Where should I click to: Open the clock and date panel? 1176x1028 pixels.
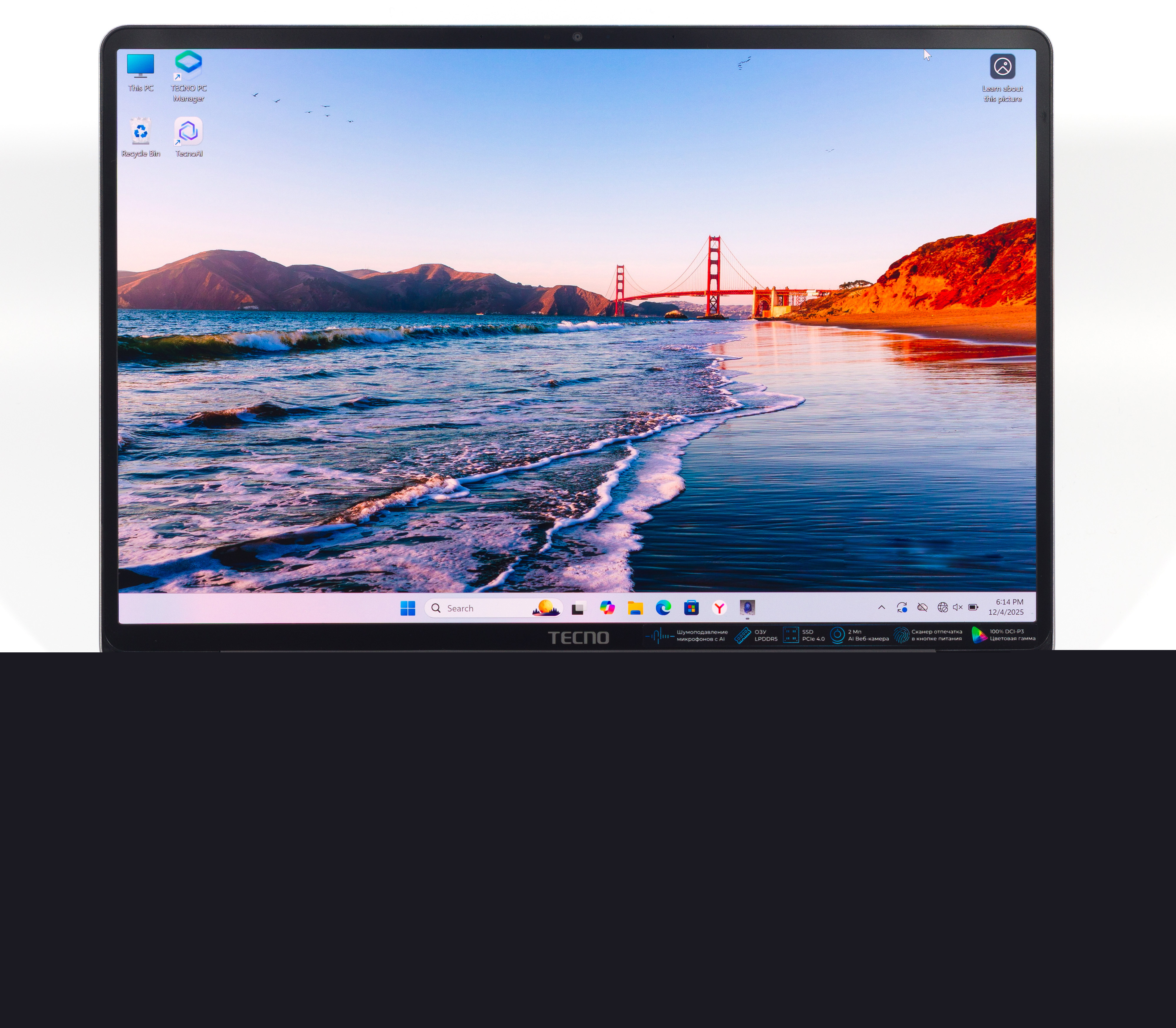pyautogui.click(x=1006, y=607)
